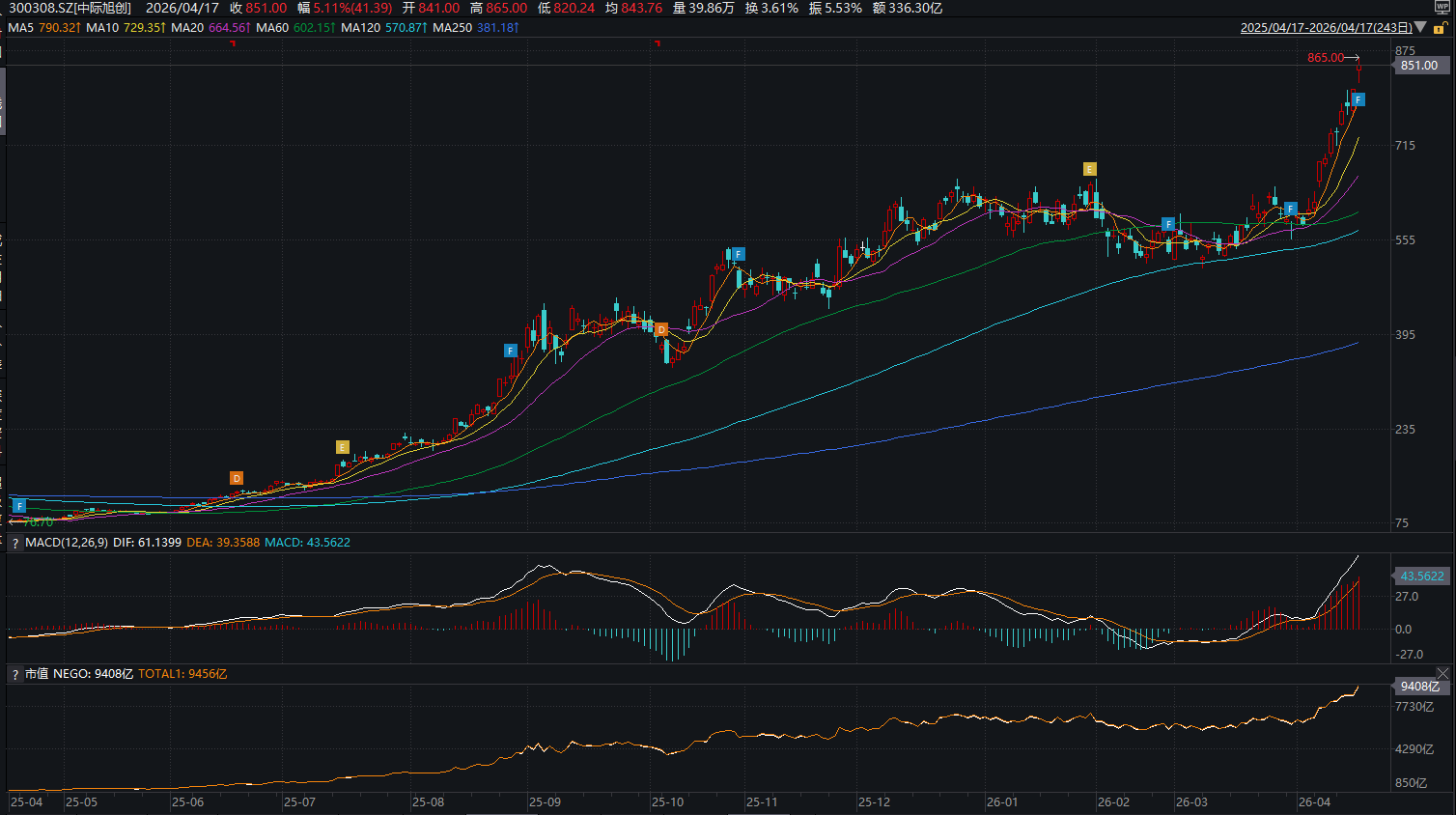Click the yellow E marker near 26-02

pyautogui.click(x=1089, y=169)
